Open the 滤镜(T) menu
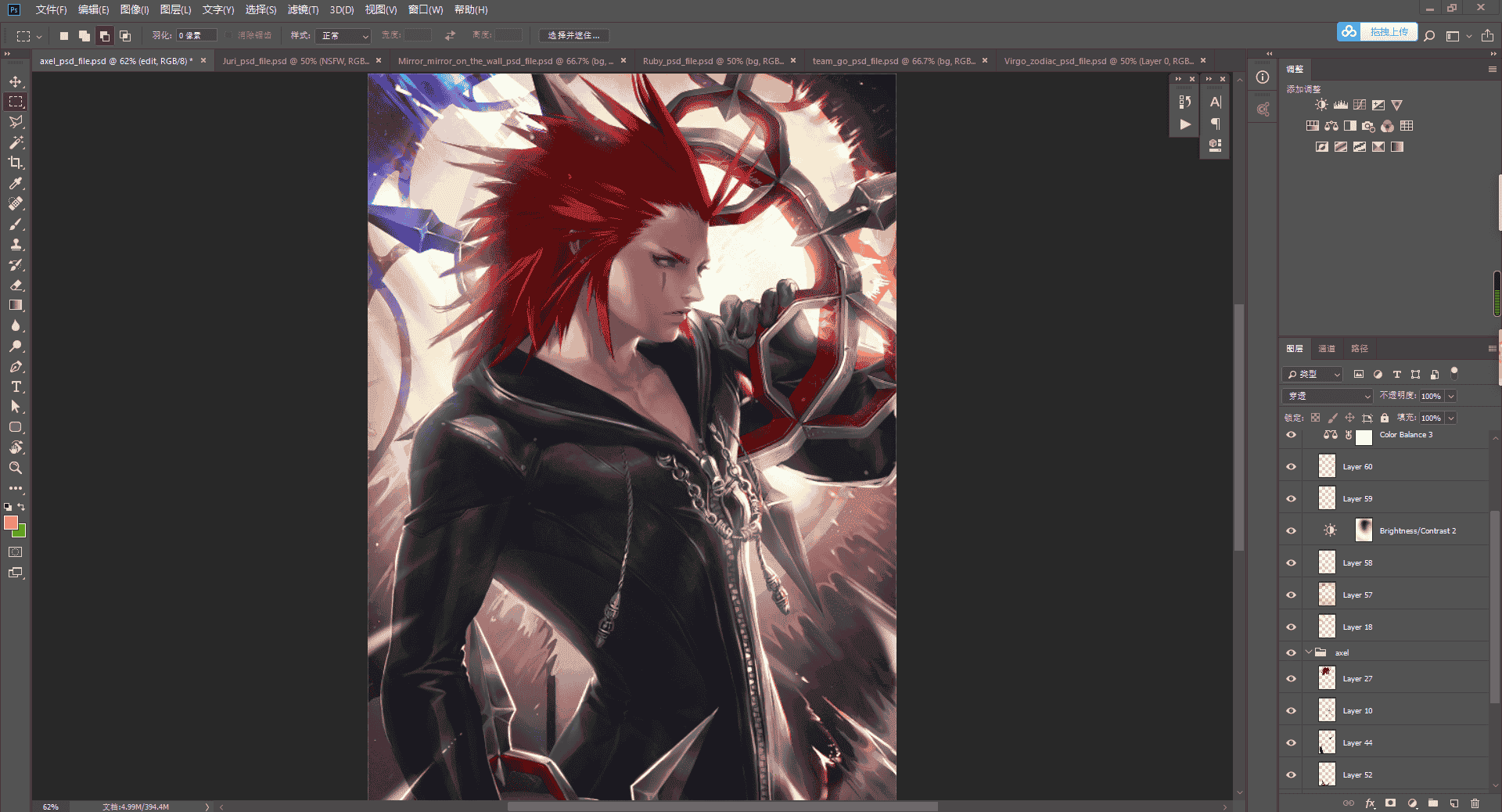1502x812 pixels. (x=303, y=10)
